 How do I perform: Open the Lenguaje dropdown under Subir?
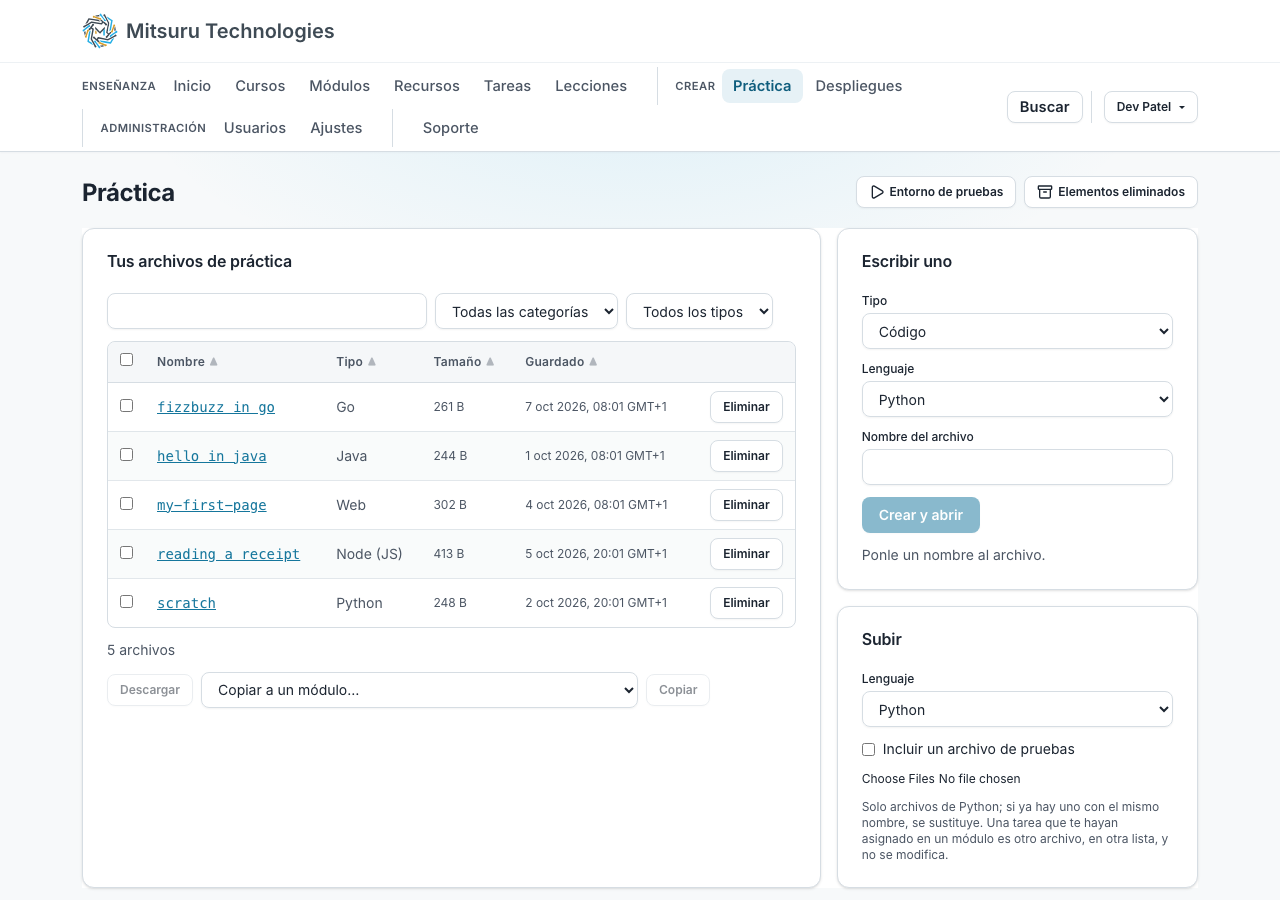1017,709
